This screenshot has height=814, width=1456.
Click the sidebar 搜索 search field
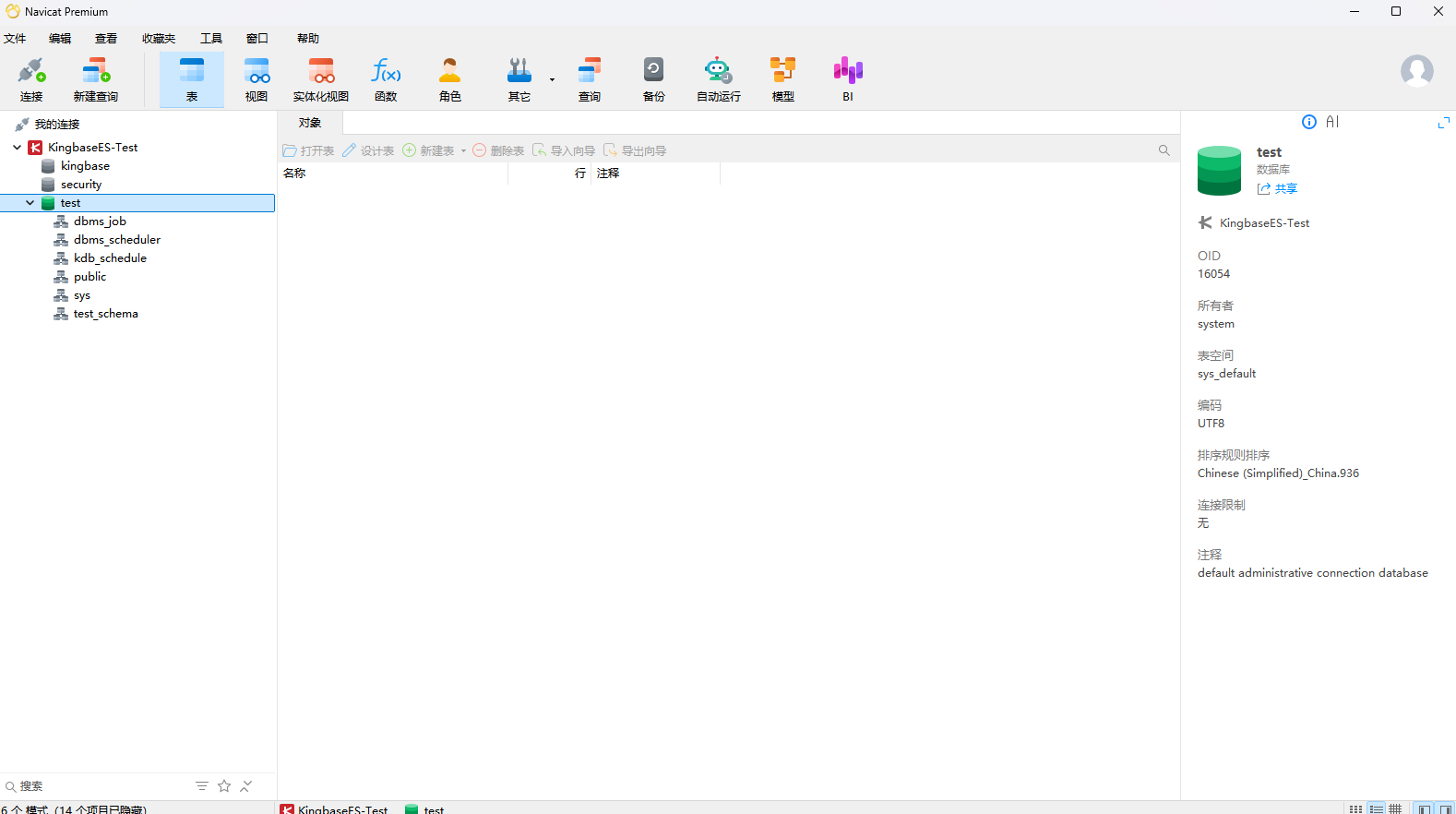(x=97, y=786)
